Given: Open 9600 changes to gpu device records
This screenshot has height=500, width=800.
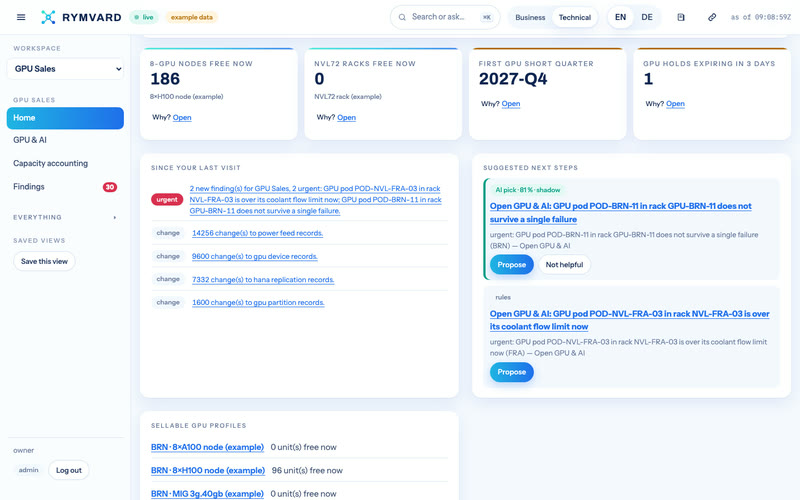Looking at the screenshot, I should tap(255, 257).
